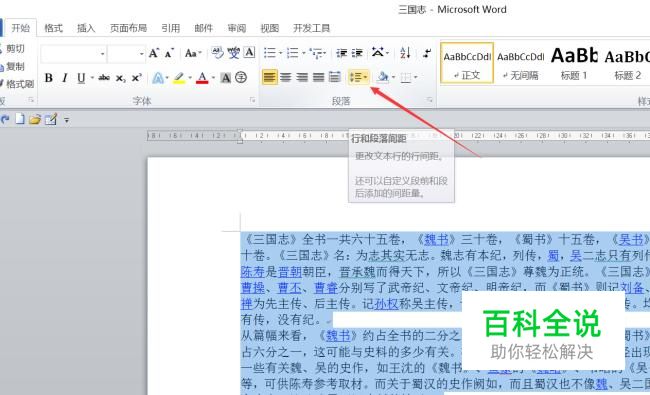Click the Undo/Redo arrow in quick toolbar

pyautogui.click(x=5, y=120)
